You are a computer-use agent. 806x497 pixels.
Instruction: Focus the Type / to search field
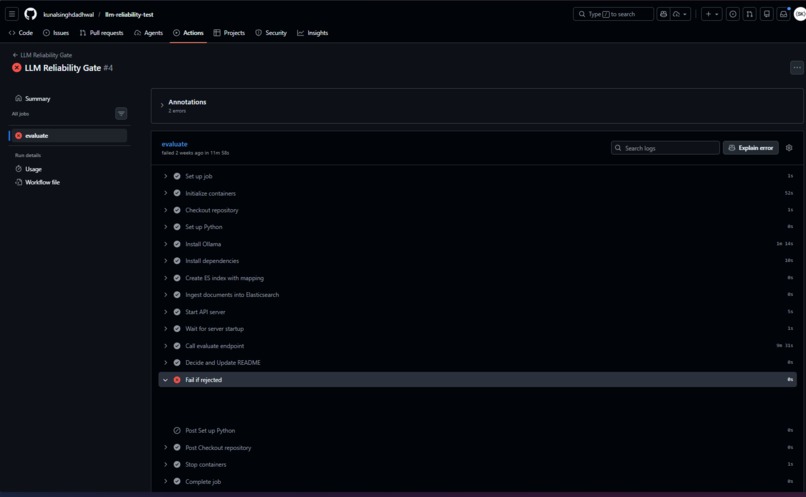pos(613,14)
